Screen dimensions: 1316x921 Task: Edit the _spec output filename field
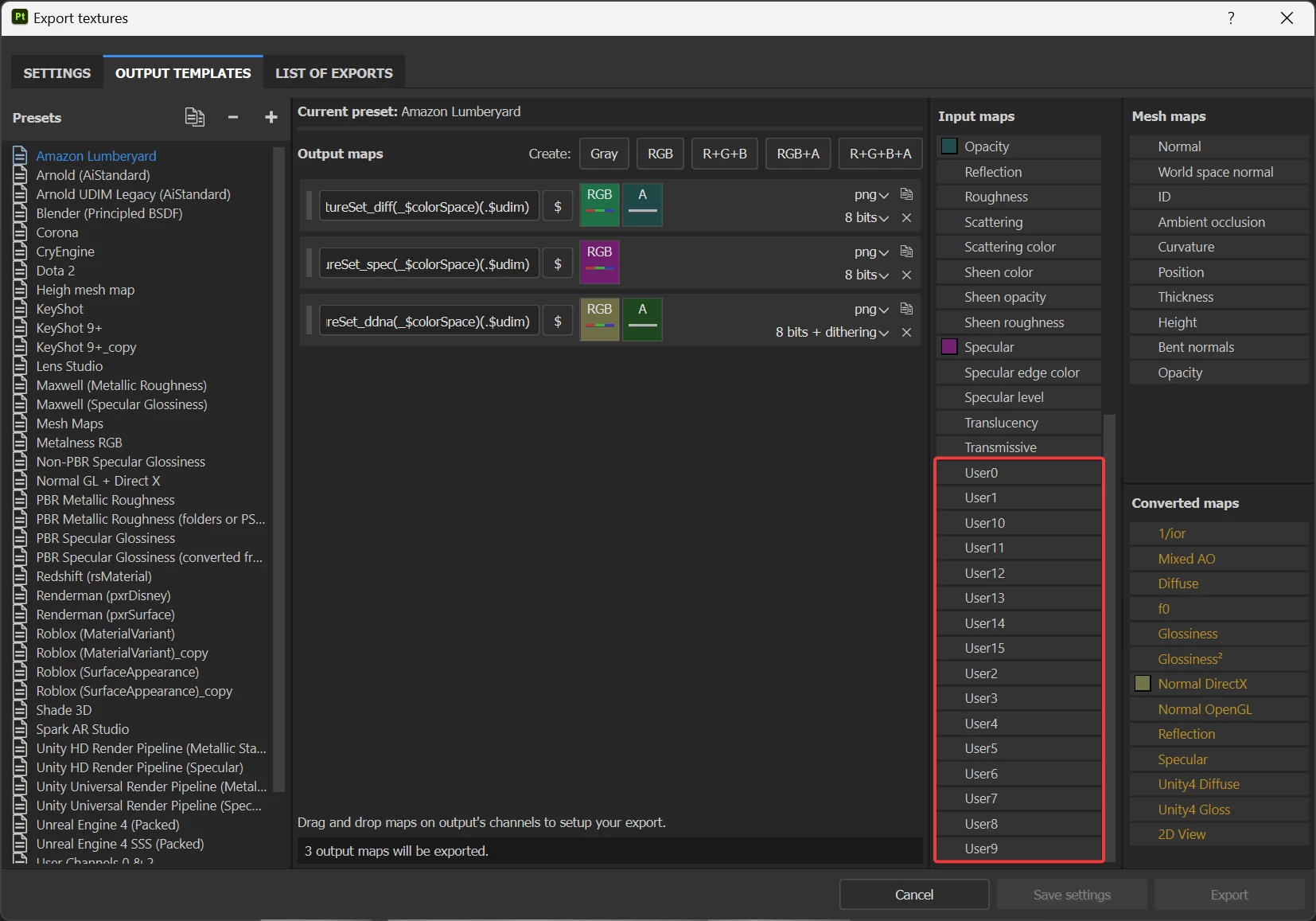coord(429,264)
